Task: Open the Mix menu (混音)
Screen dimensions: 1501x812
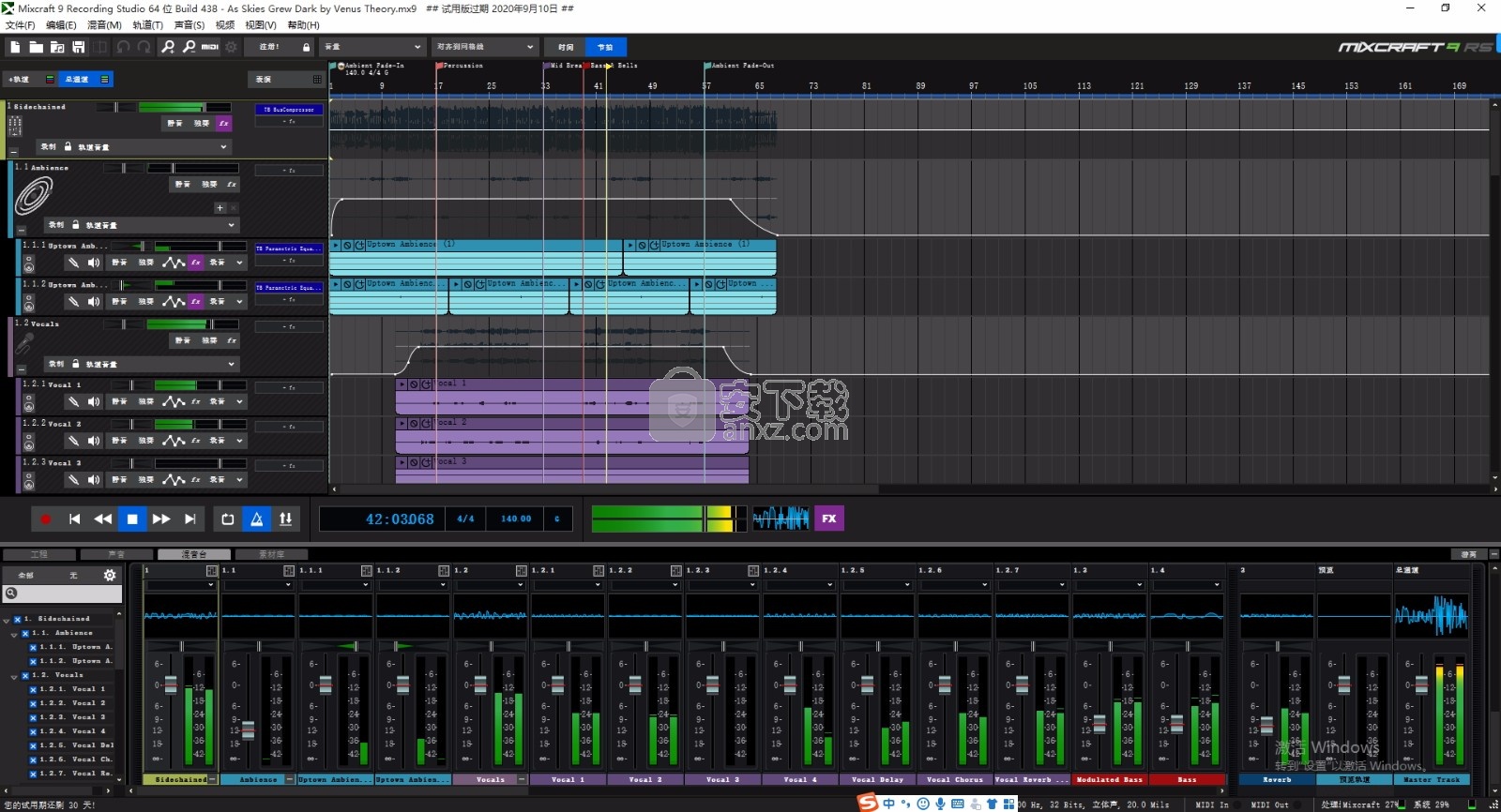Action: [x=104, y=25]
